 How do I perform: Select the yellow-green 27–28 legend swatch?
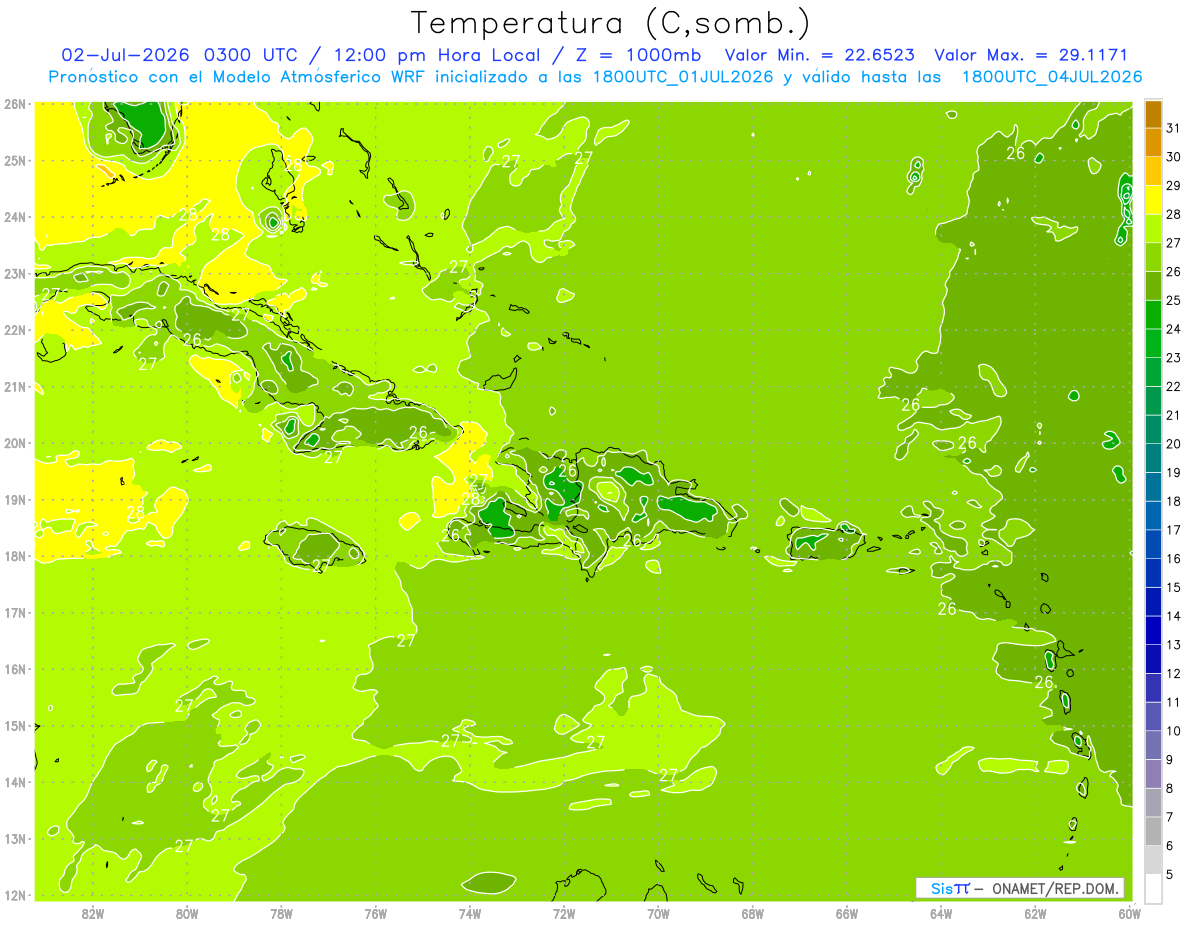[x=1153, y=229]
